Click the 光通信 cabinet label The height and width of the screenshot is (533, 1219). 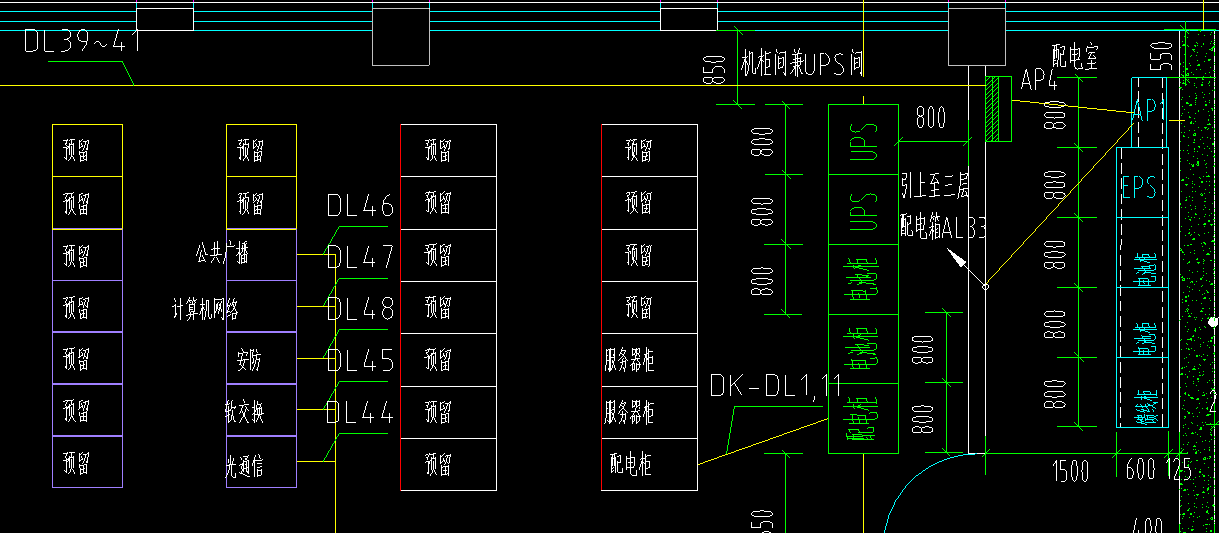click(245, 464)
